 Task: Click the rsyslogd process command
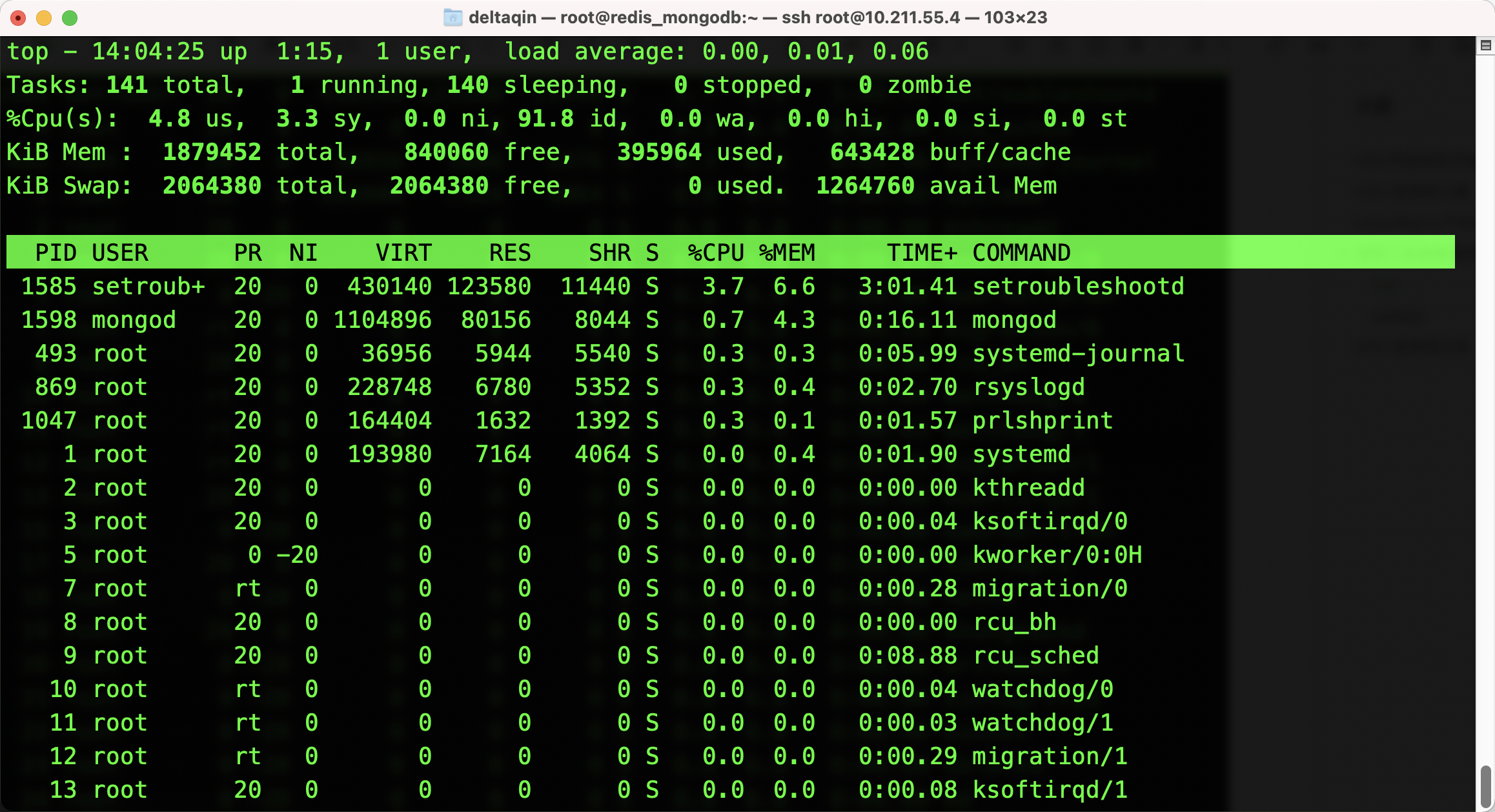pyautogui.click(x=1028, y=387)
